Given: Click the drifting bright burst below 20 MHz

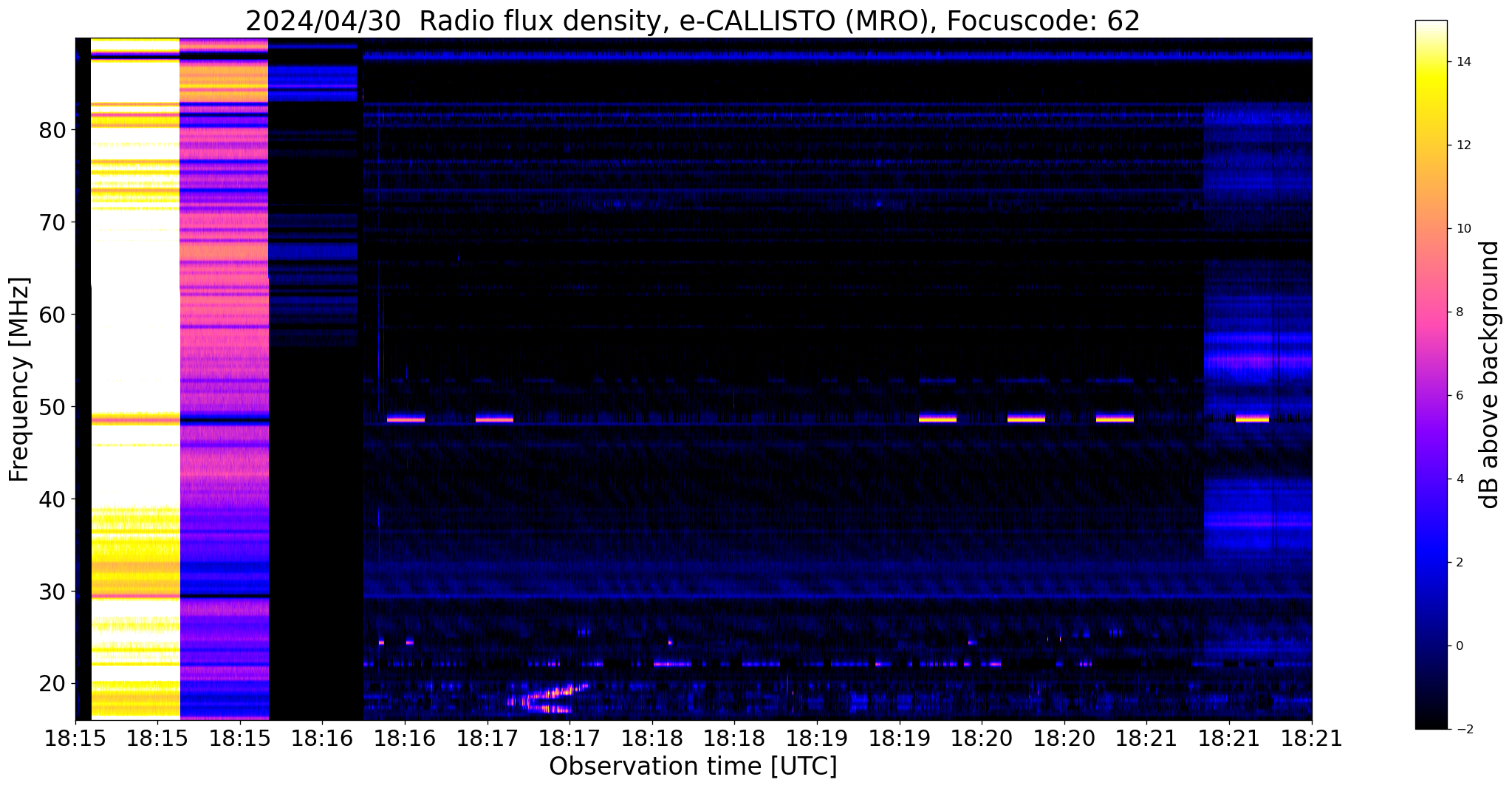Looking at the screenshot, I should [x=548, y=698].
